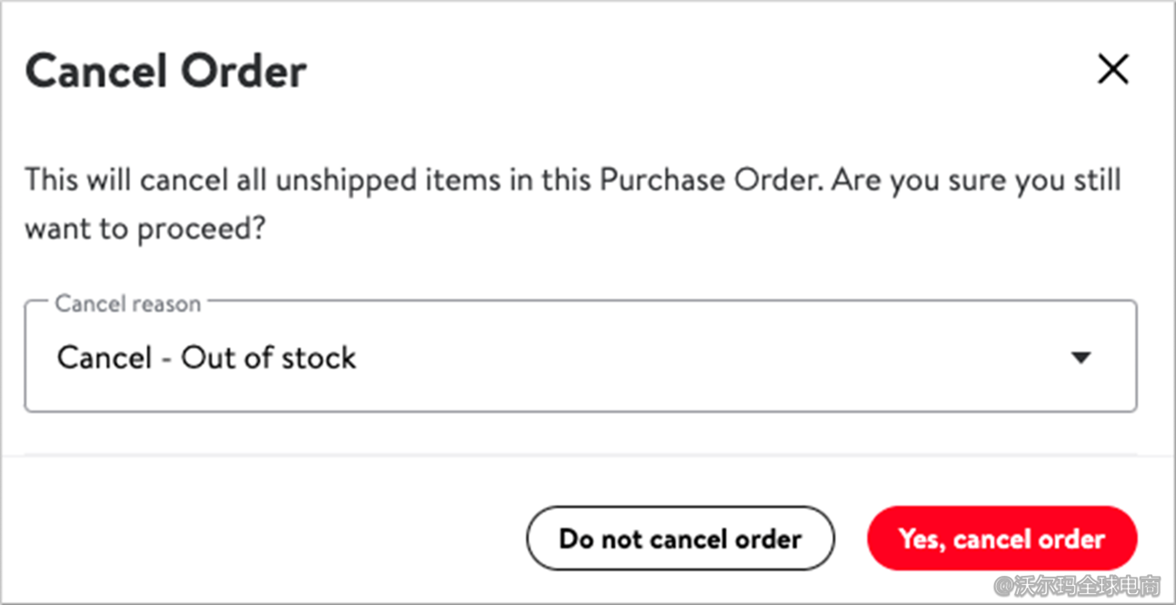Open the Cancel reason combo box
This screenshot has width=1176, height=605.
click(580, 357)
